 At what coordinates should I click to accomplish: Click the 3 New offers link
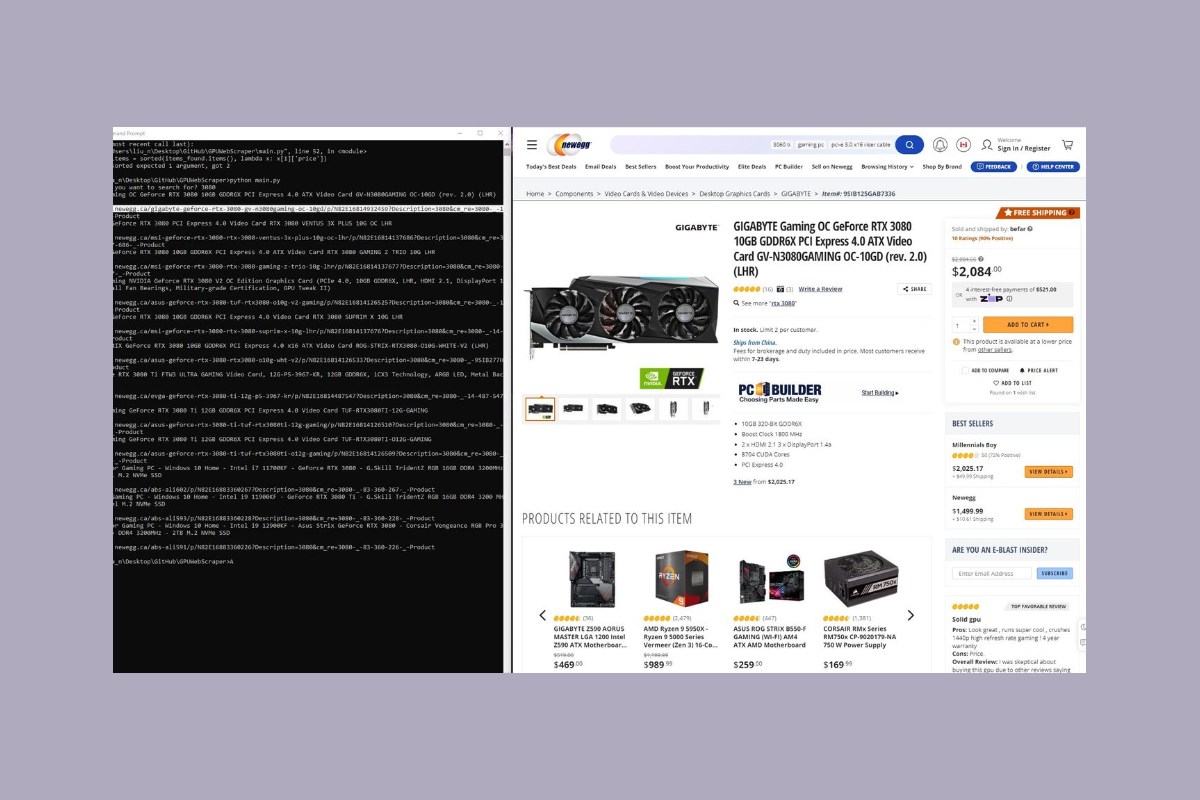[742, 482]
